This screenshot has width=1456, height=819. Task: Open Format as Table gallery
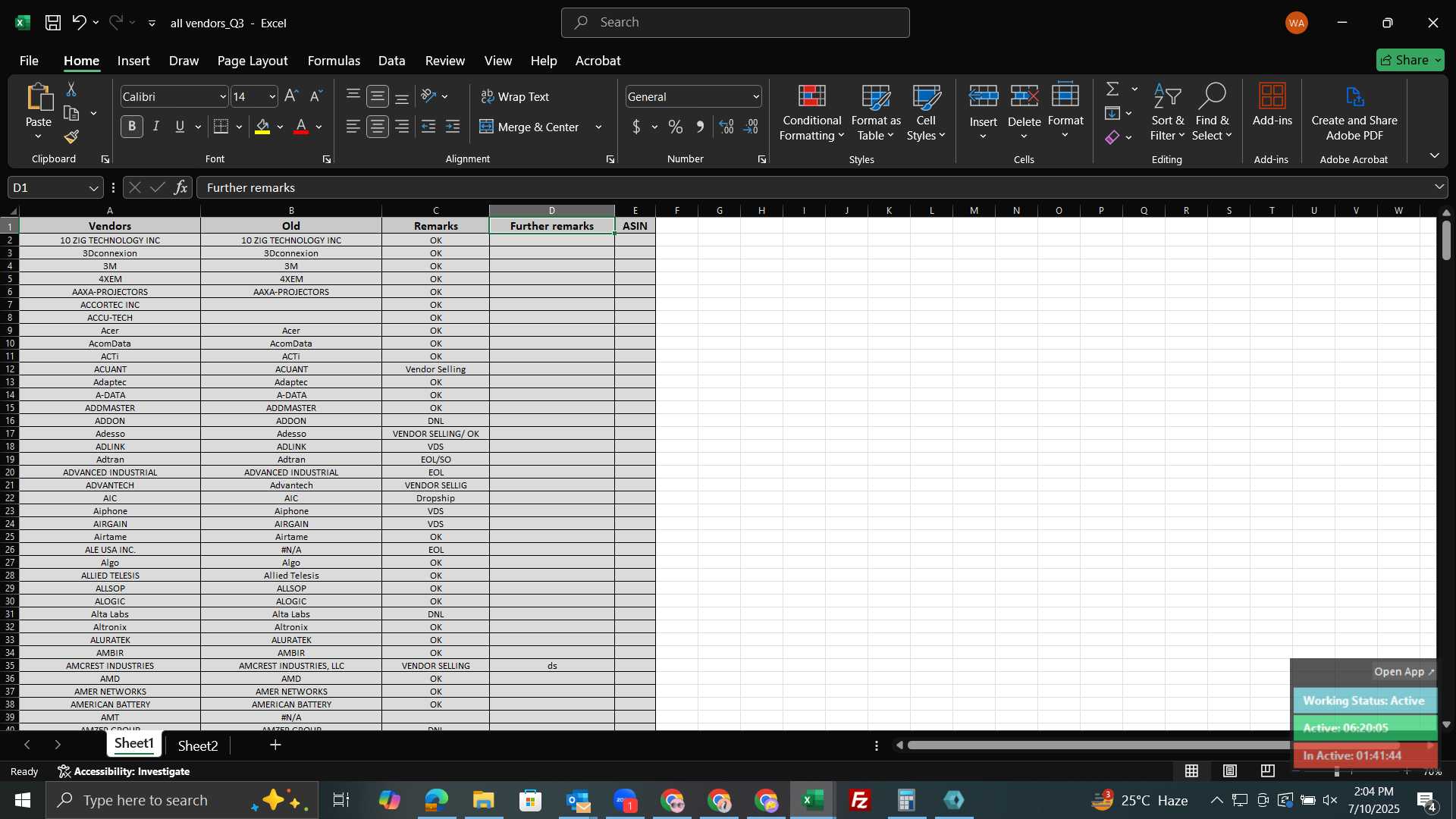click(x=876, y=112)
